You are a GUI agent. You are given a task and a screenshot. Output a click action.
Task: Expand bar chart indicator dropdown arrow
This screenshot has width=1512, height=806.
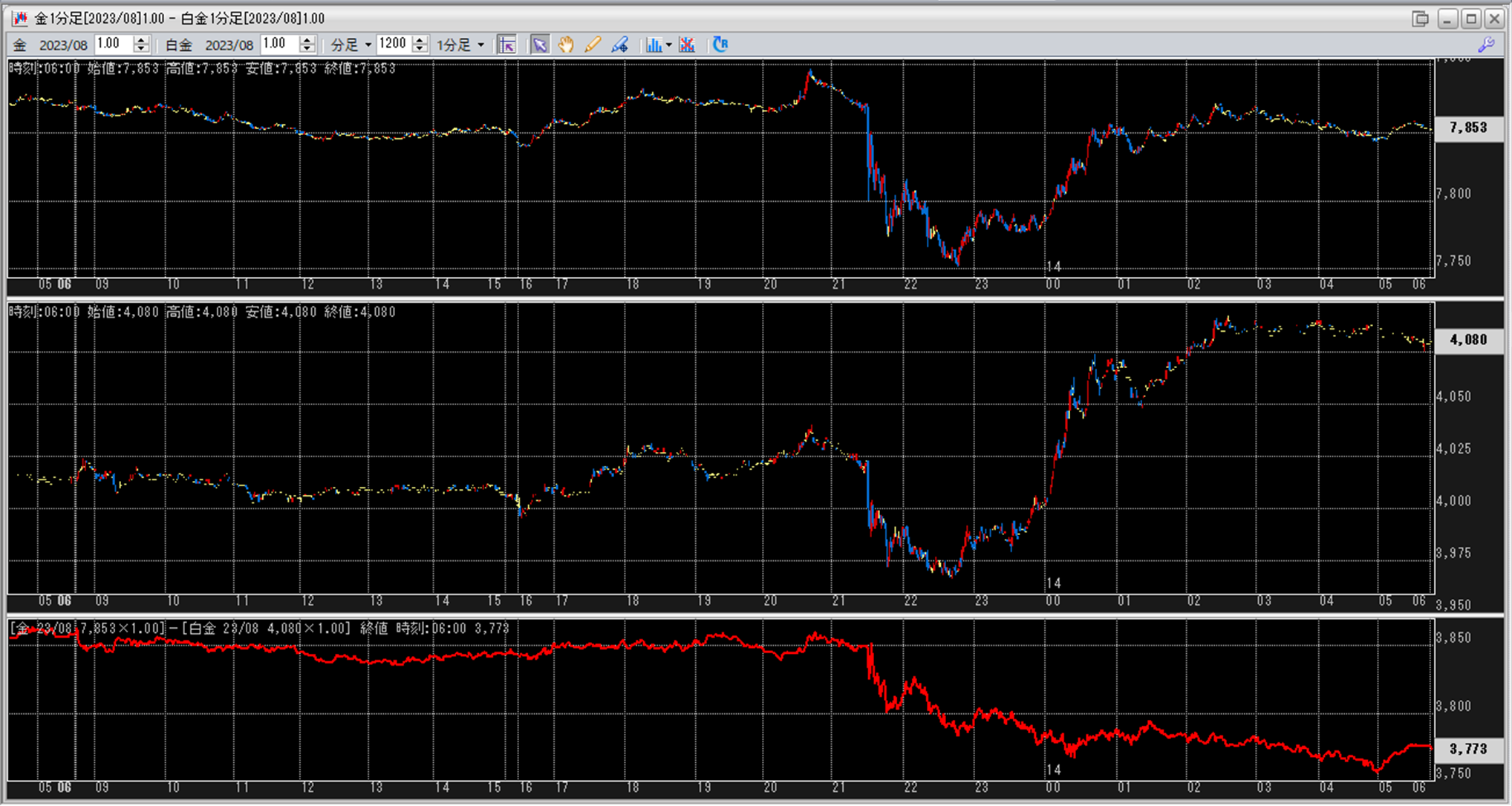coord(668,45)
